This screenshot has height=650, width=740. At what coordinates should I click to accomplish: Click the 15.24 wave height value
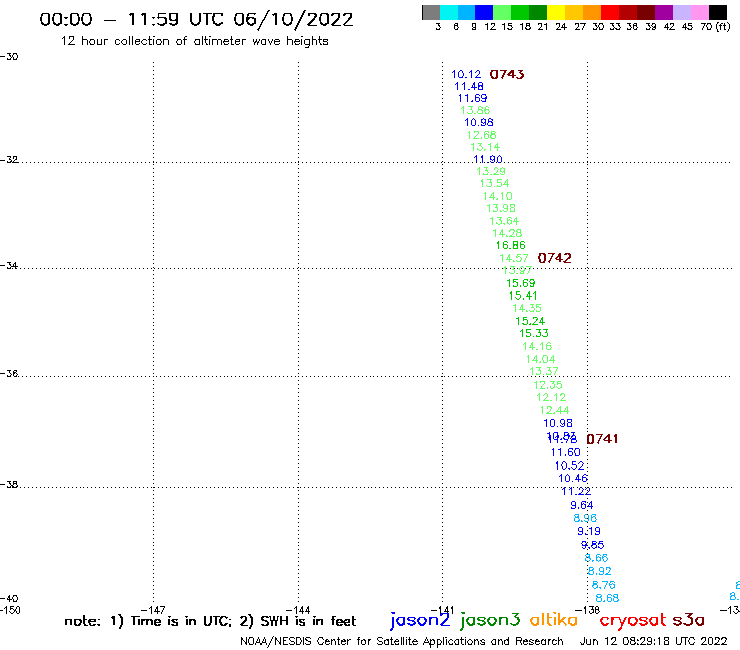pyautogui.click(x=530, y=321)
